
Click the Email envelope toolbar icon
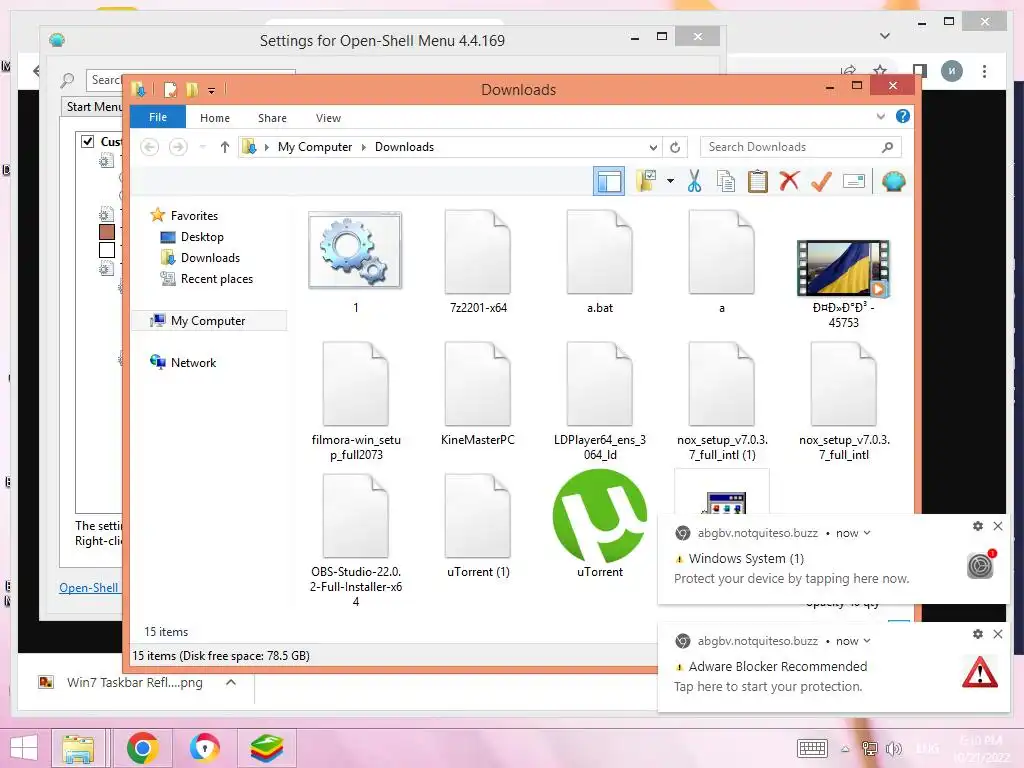click(x=854, y=181)
